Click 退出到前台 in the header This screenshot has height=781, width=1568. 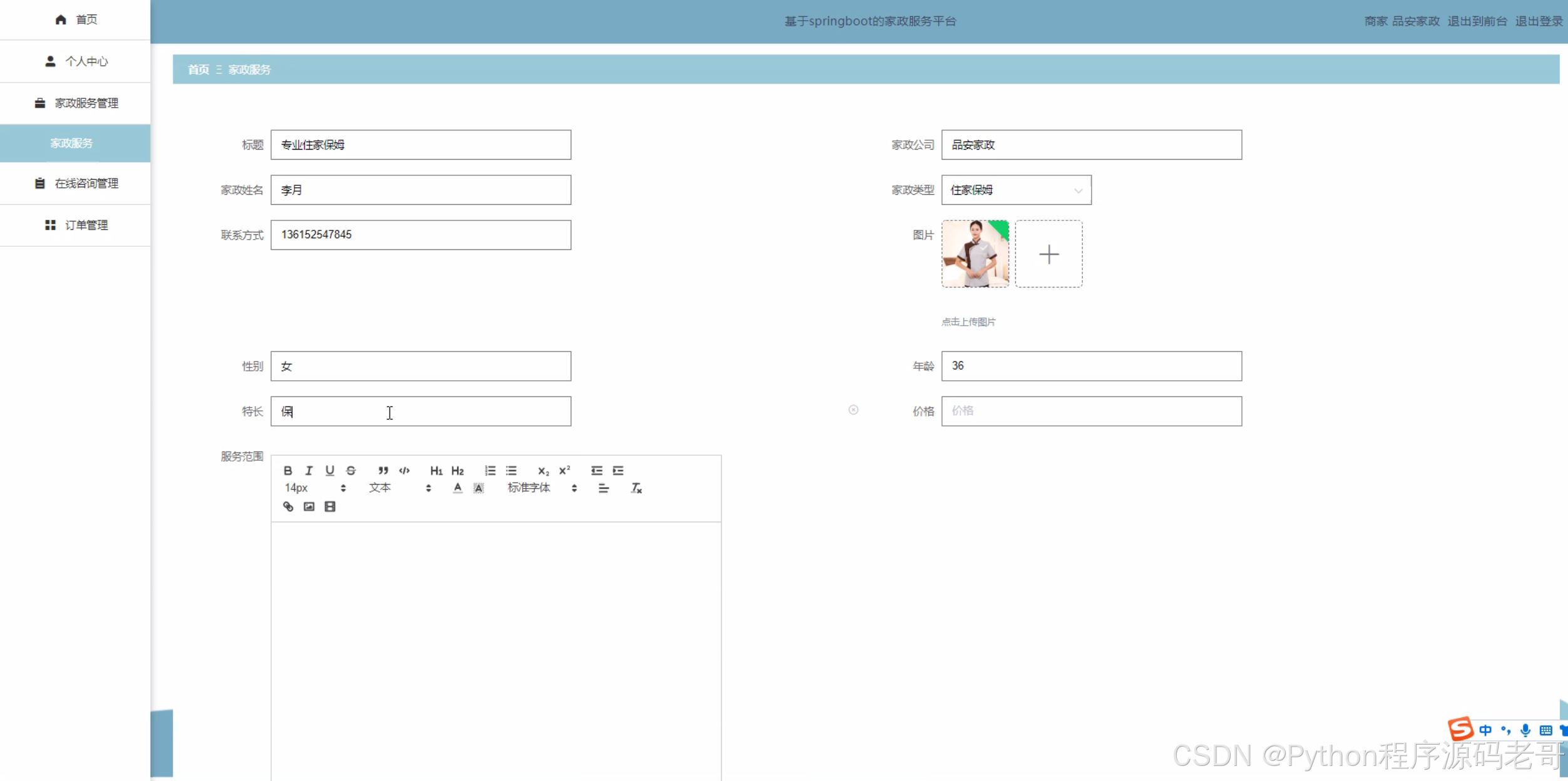[x=1477, y=21]
